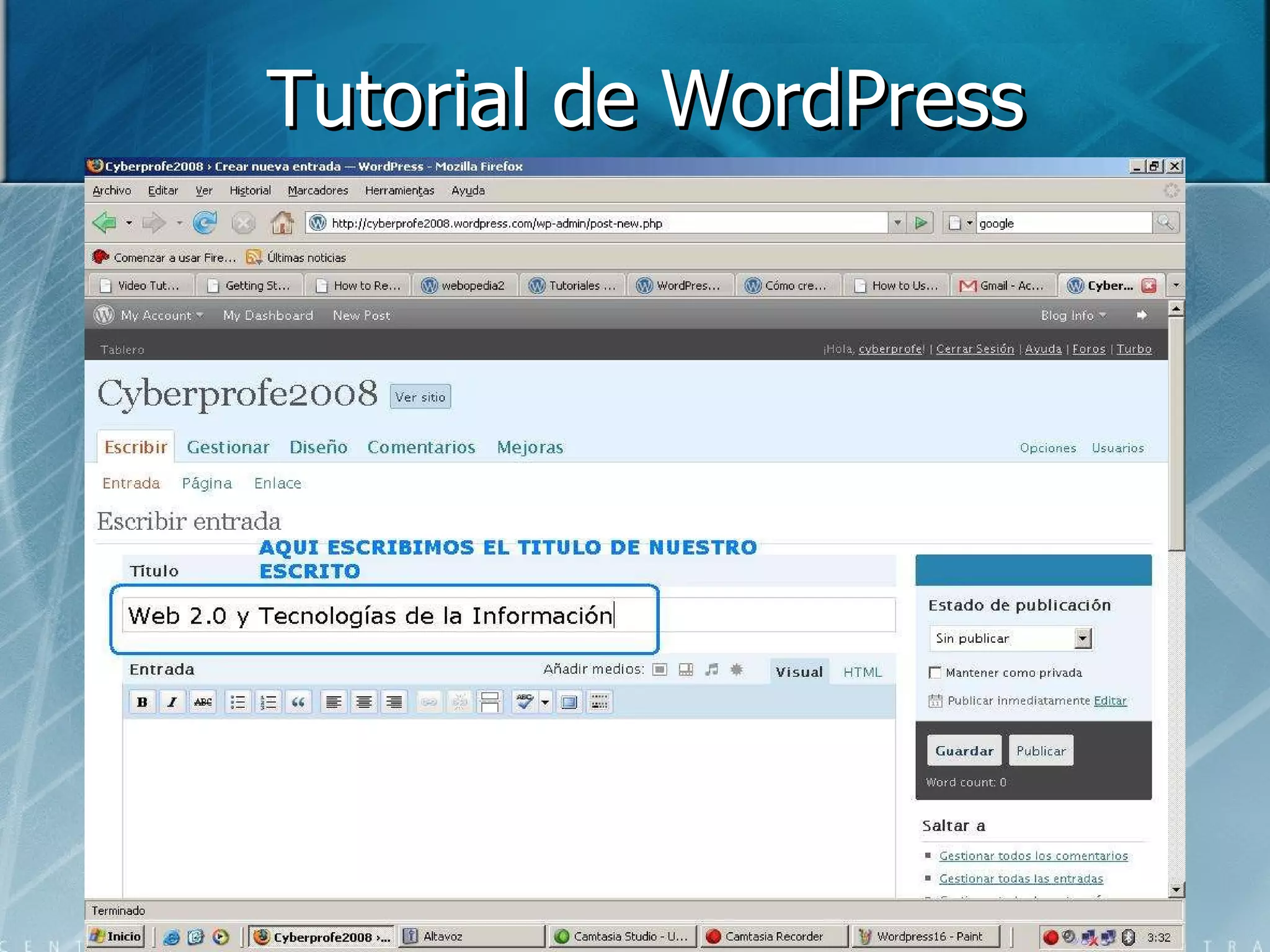Click Cerrar Sesión link
This screenshot has height=952, width=1270.
tap(975, 349)
